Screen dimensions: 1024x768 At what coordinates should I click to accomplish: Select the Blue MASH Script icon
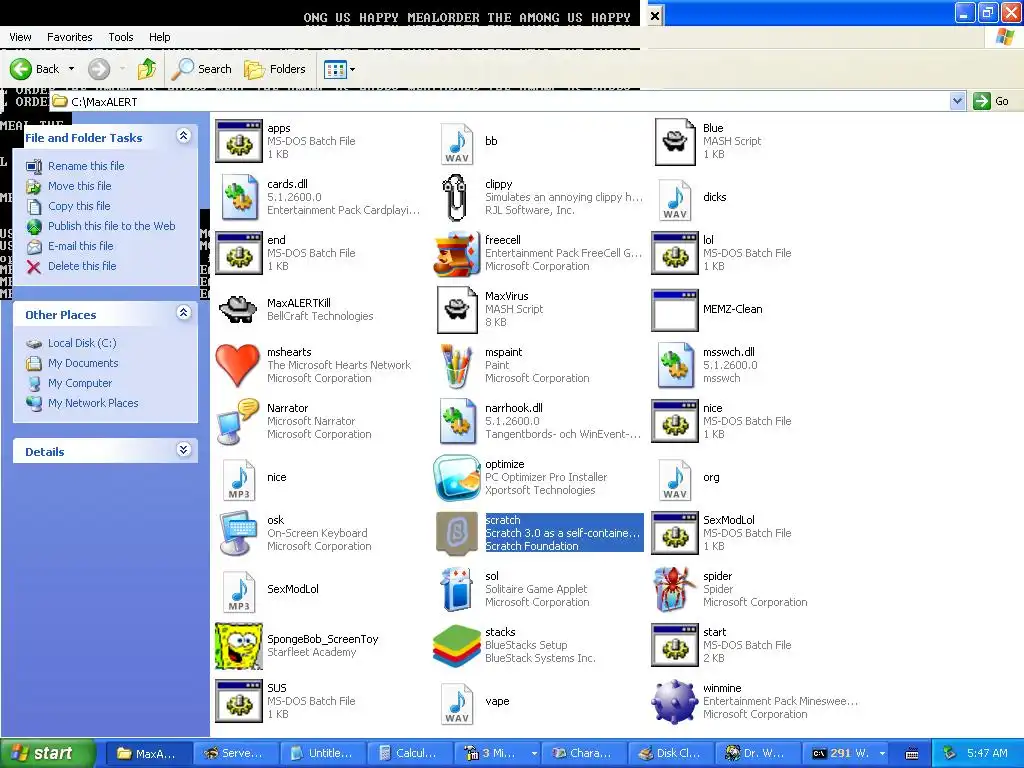click(675, 141)
